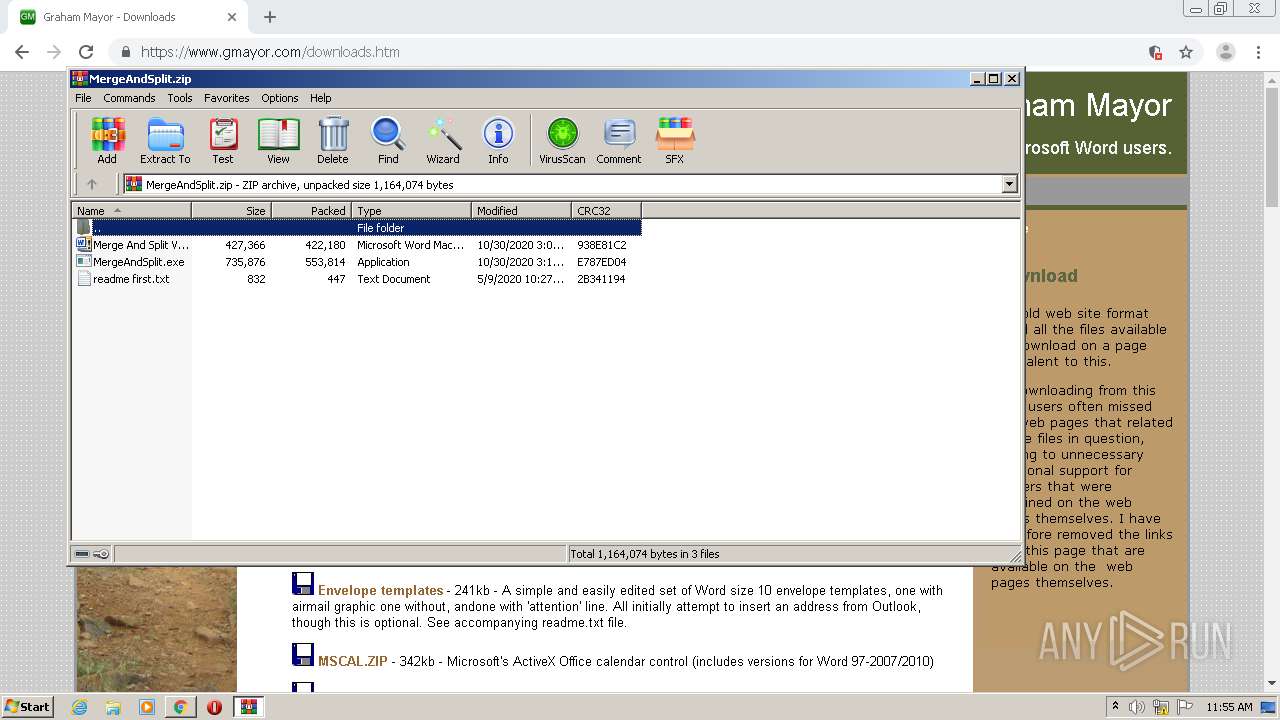This screenshot has height=720, width=1280.
Task: Click the Delete trash can icon
Action: coord(333,140)
